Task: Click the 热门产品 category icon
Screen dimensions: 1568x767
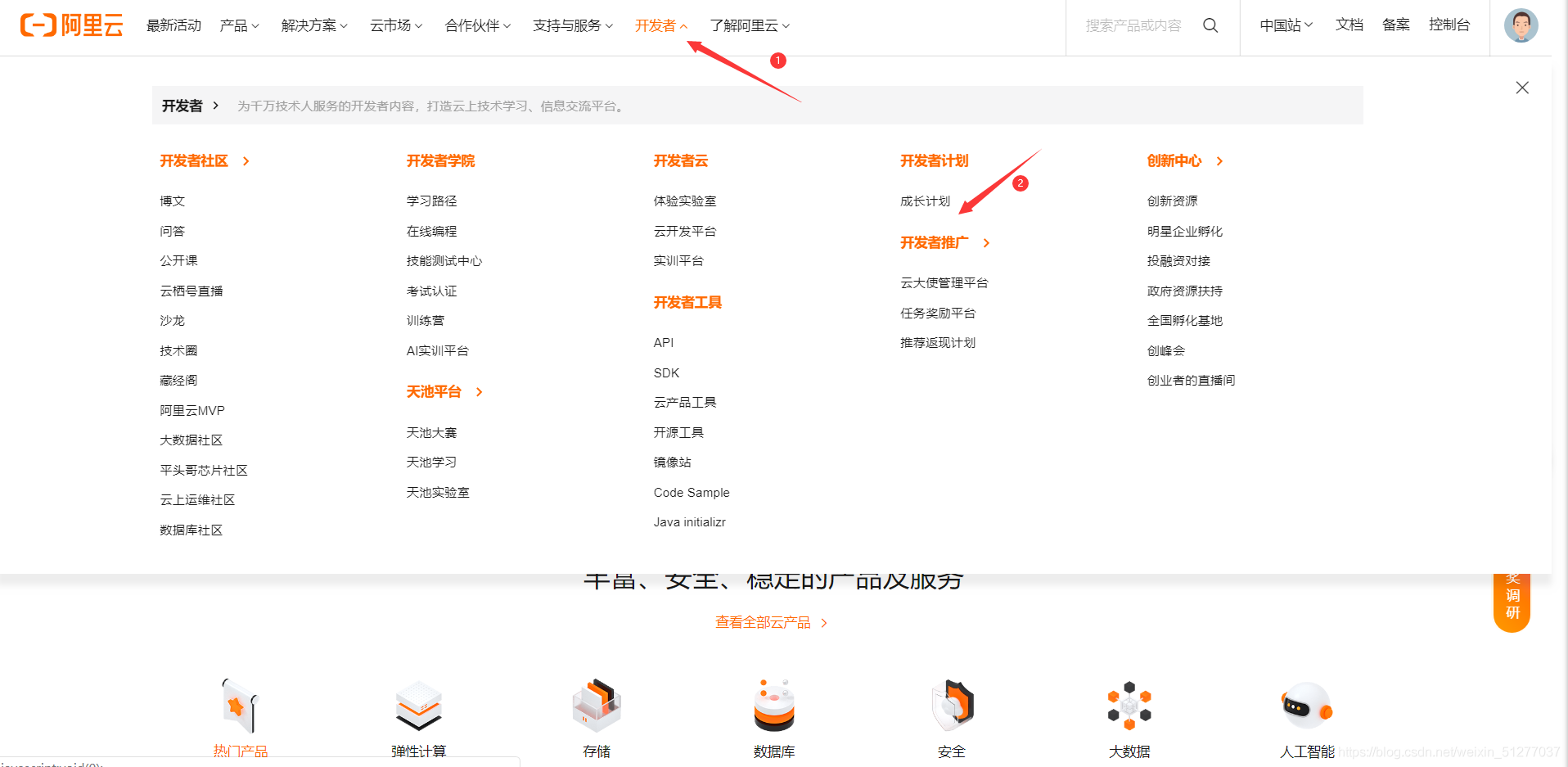Action: pyautogui.click(x=240, y=706)
